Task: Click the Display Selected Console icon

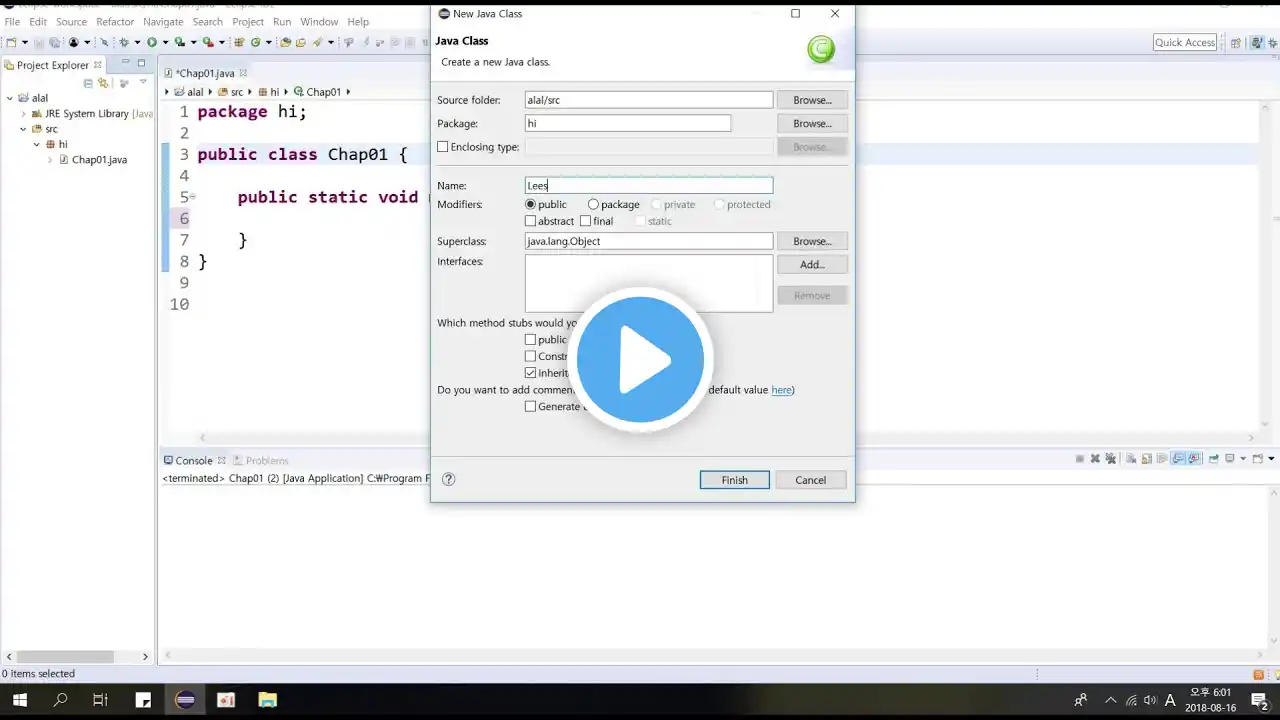Action: [1230, 459]
